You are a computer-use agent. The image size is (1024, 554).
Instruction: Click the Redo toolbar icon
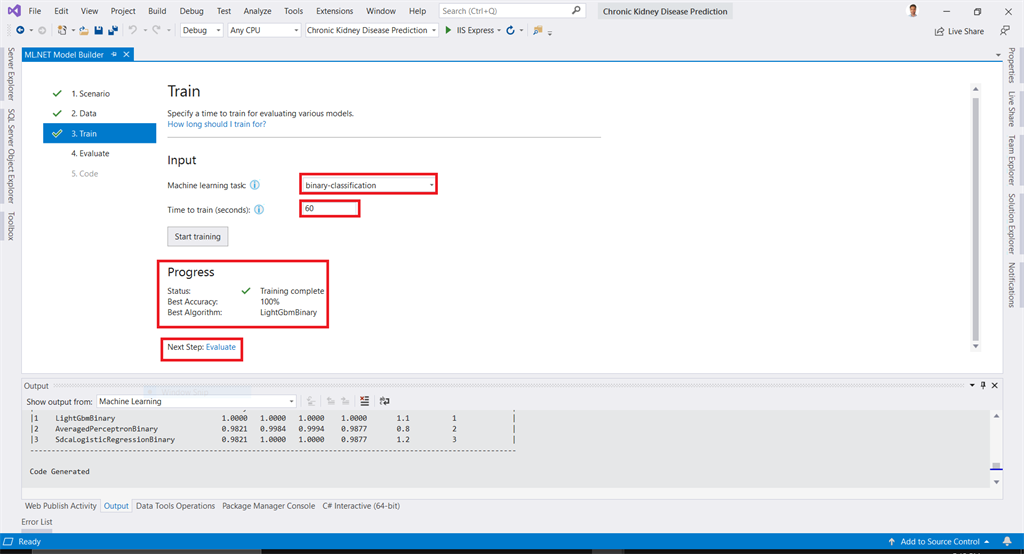click(156, 30)
